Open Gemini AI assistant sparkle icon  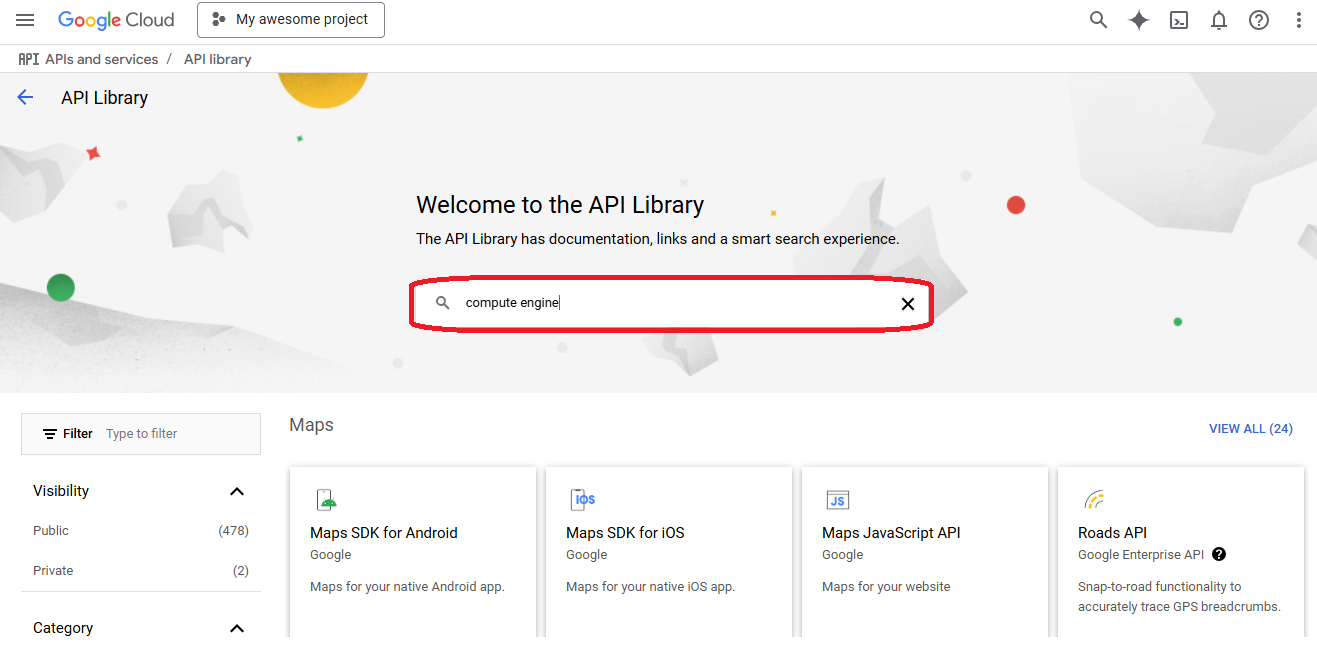(x=1138, y=20)
